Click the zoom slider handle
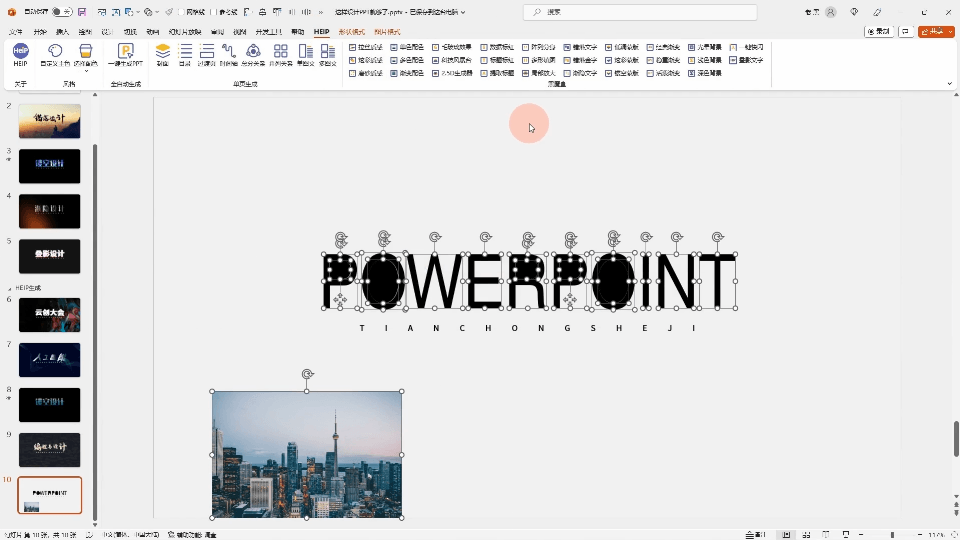This screenshot has height=540, width=960. pos(892,534)
